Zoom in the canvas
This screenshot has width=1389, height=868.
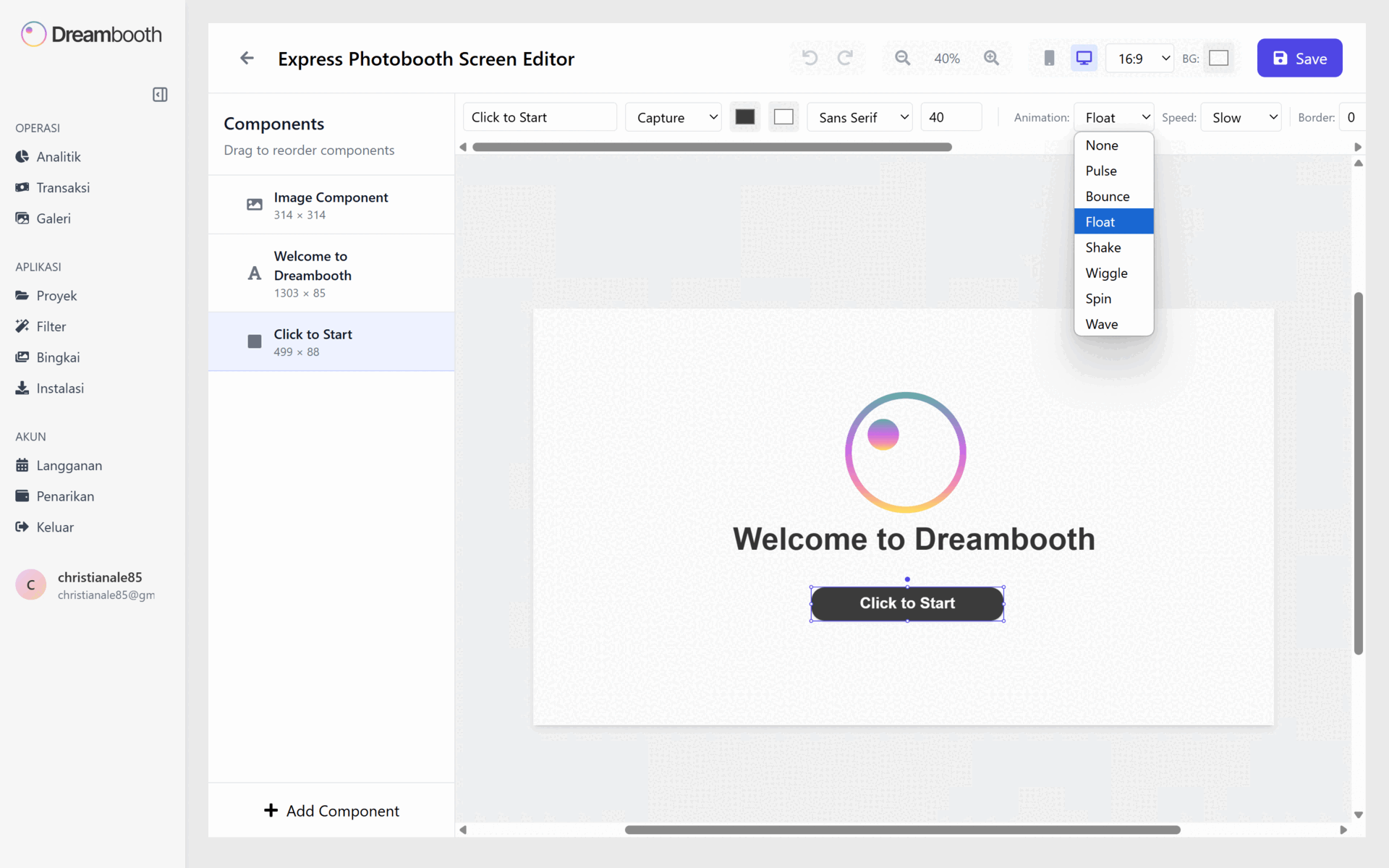991,58
